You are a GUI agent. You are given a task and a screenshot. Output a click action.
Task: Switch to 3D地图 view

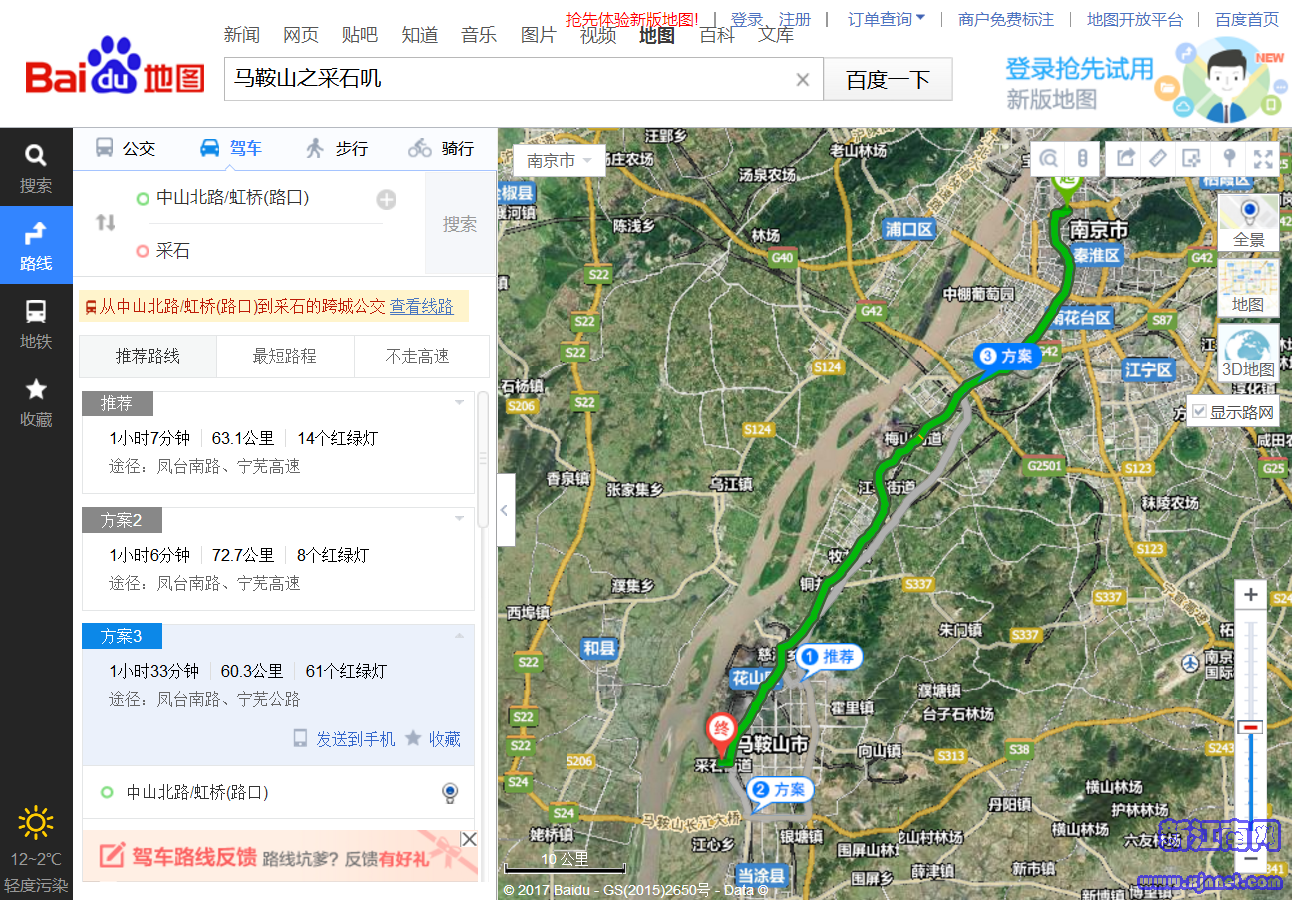pyautogui.click(x=1249, y=352)
